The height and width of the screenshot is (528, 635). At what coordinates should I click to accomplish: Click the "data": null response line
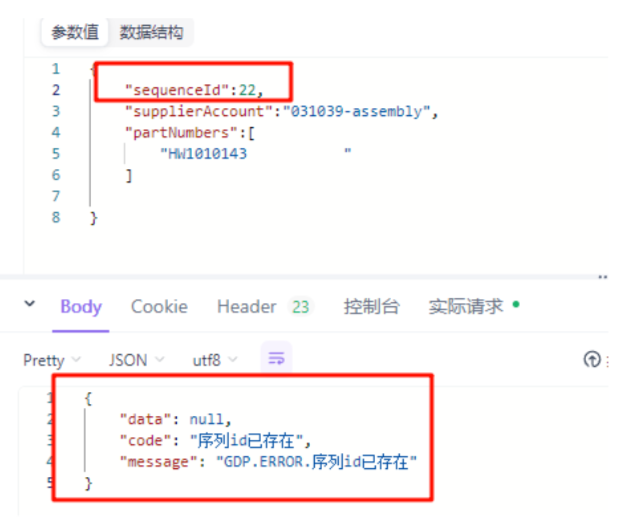pos(175,419)
